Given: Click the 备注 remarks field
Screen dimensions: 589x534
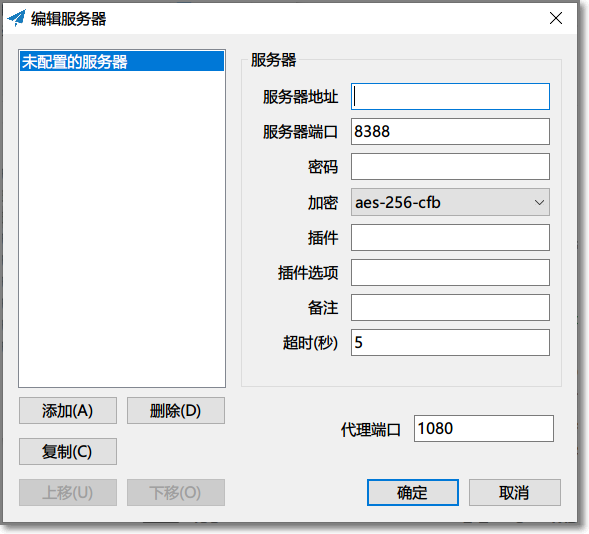Looking at the screenshot, I should click(x=450, y=308).
